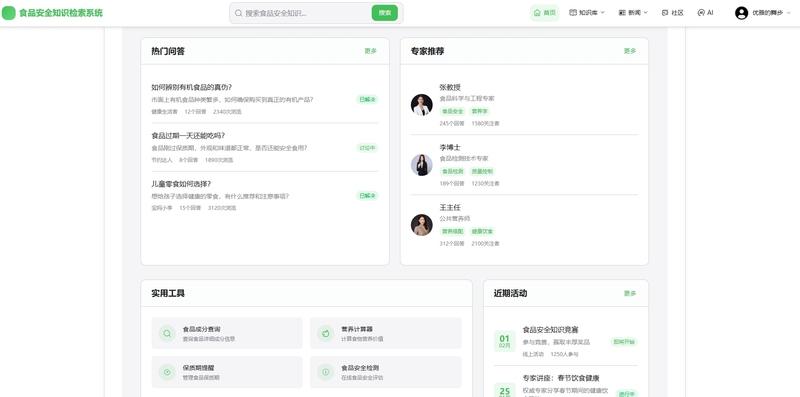800x397 pixels.
Task: Click the home icon beside 首页
Action: 537,13
